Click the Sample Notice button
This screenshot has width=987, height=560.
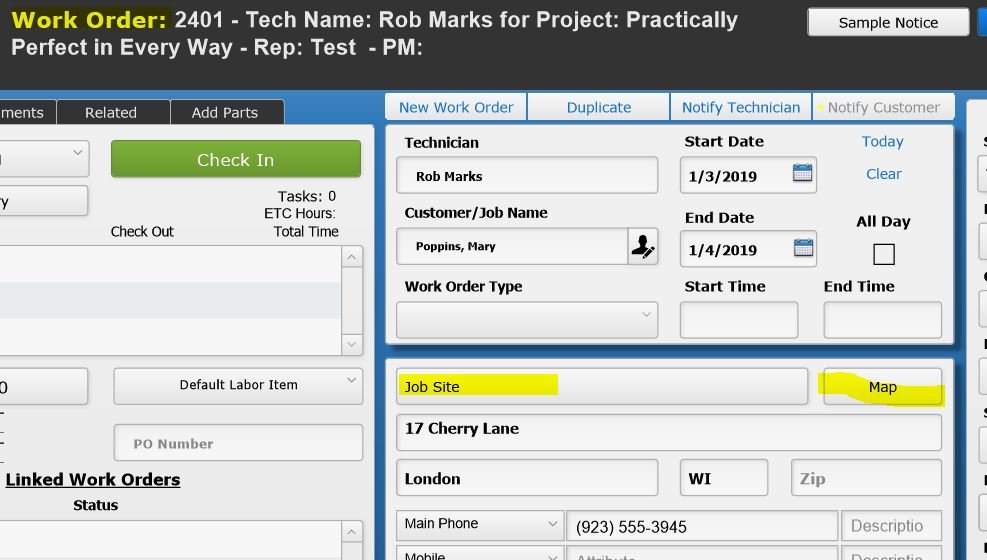pos(888,22)
